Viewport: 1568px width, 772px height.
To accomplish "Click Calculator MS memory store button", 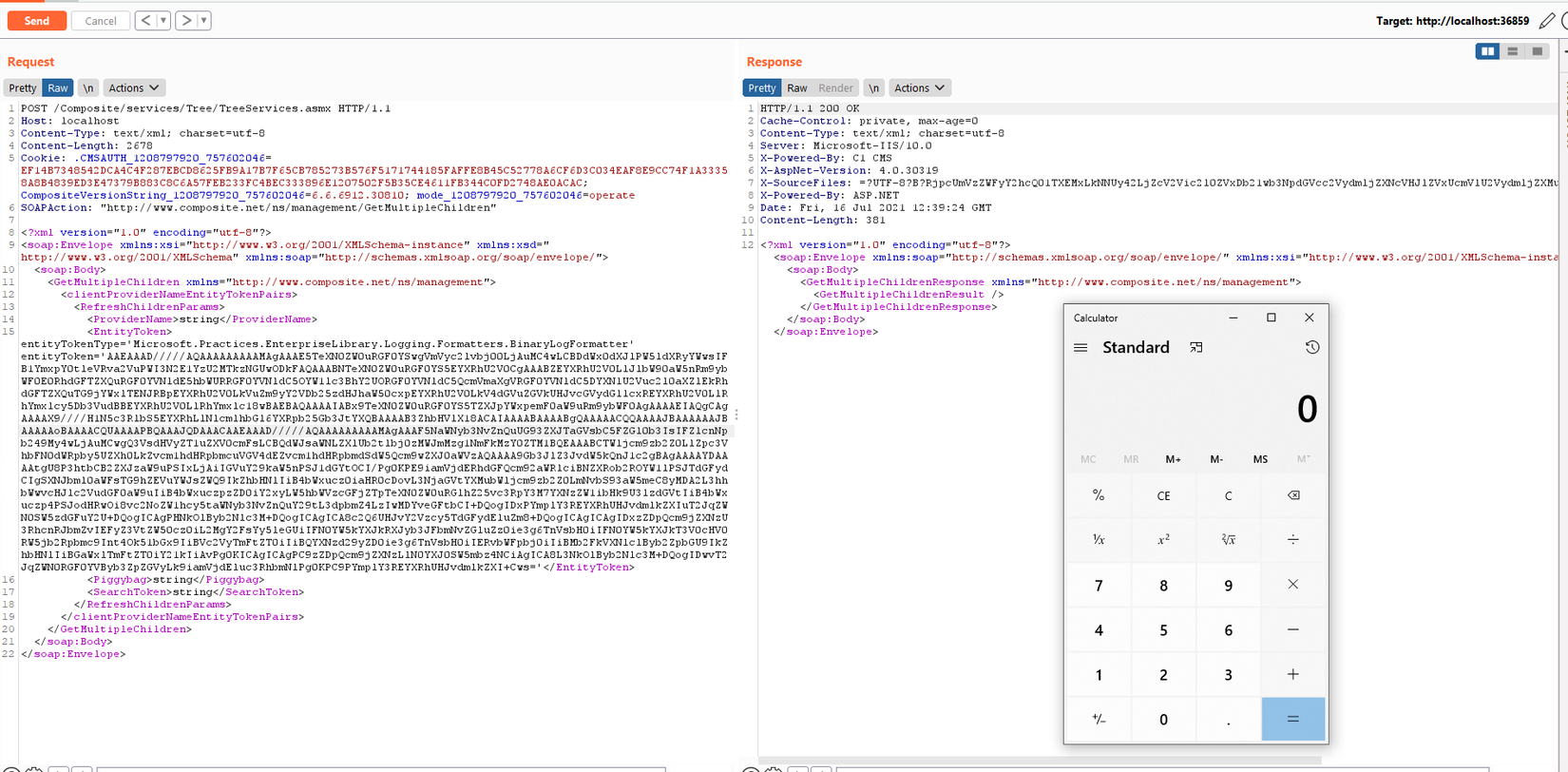I will (1260, 459).
